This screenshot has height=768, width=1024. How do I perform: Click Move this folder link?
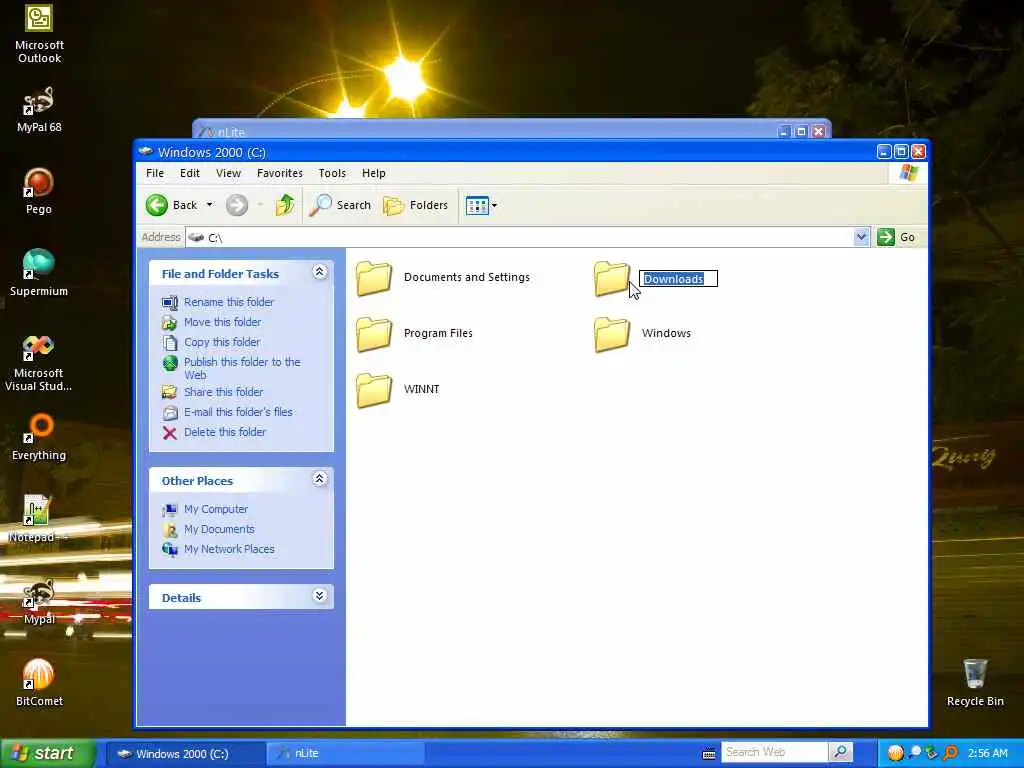point(222,322)
